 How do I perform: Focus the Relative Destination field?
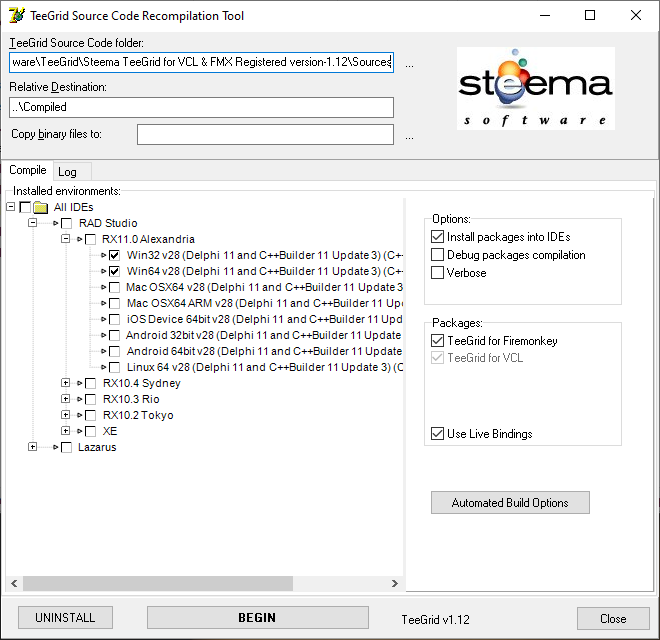coord(201,107)
